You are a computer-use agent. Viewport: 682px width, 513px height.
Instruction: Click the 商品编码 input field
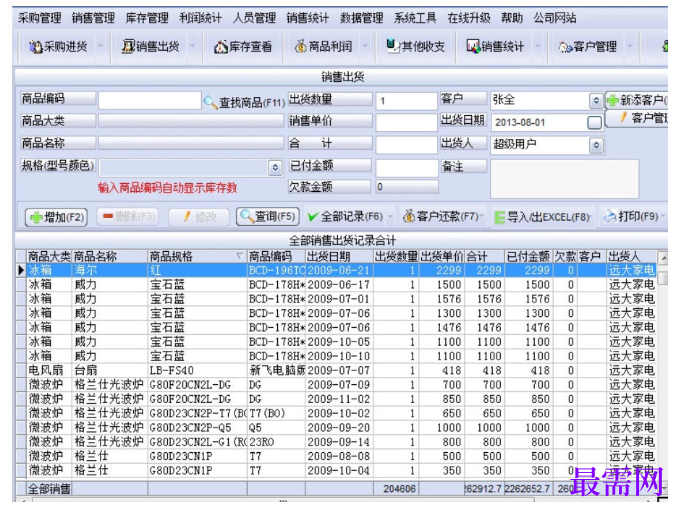point(150,101)
